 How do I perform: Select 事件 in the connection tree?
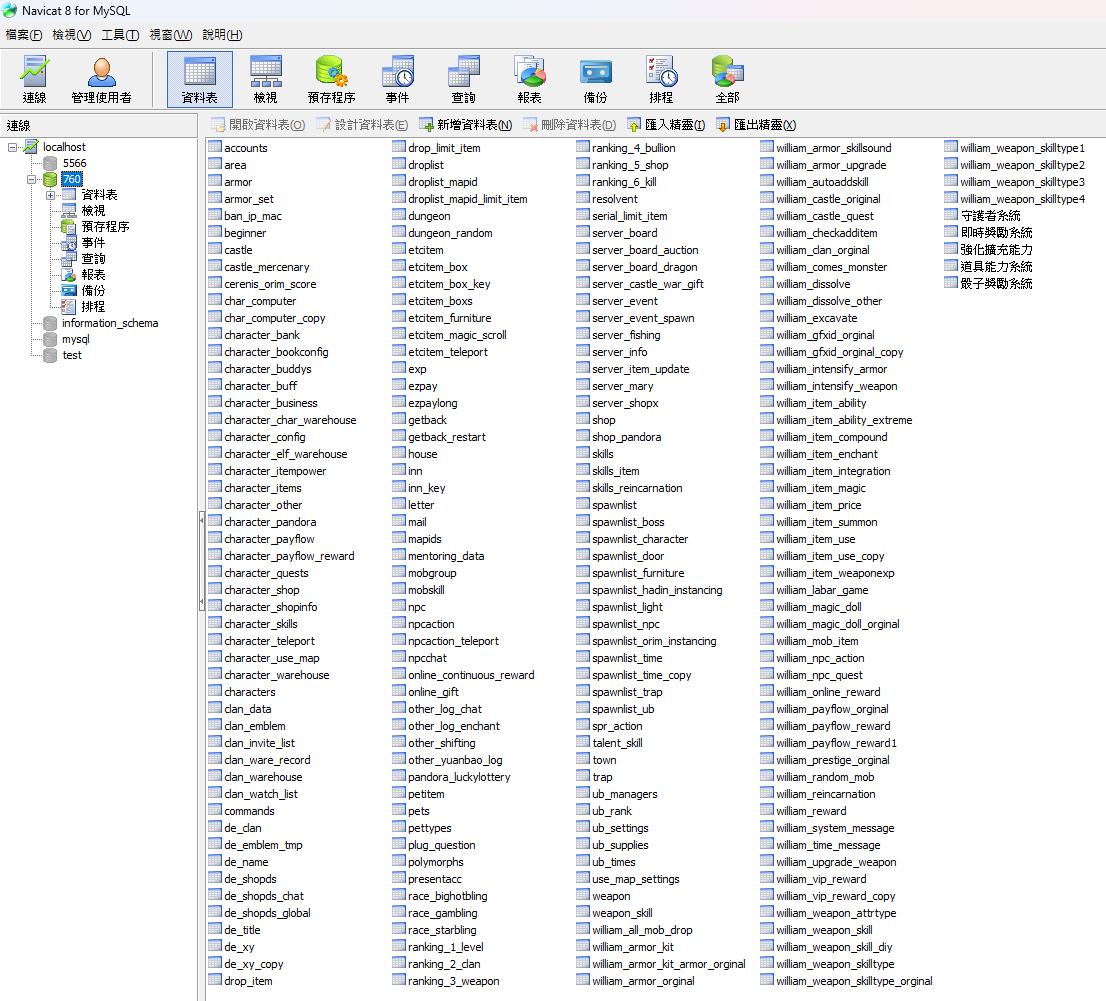click(93, 243)
